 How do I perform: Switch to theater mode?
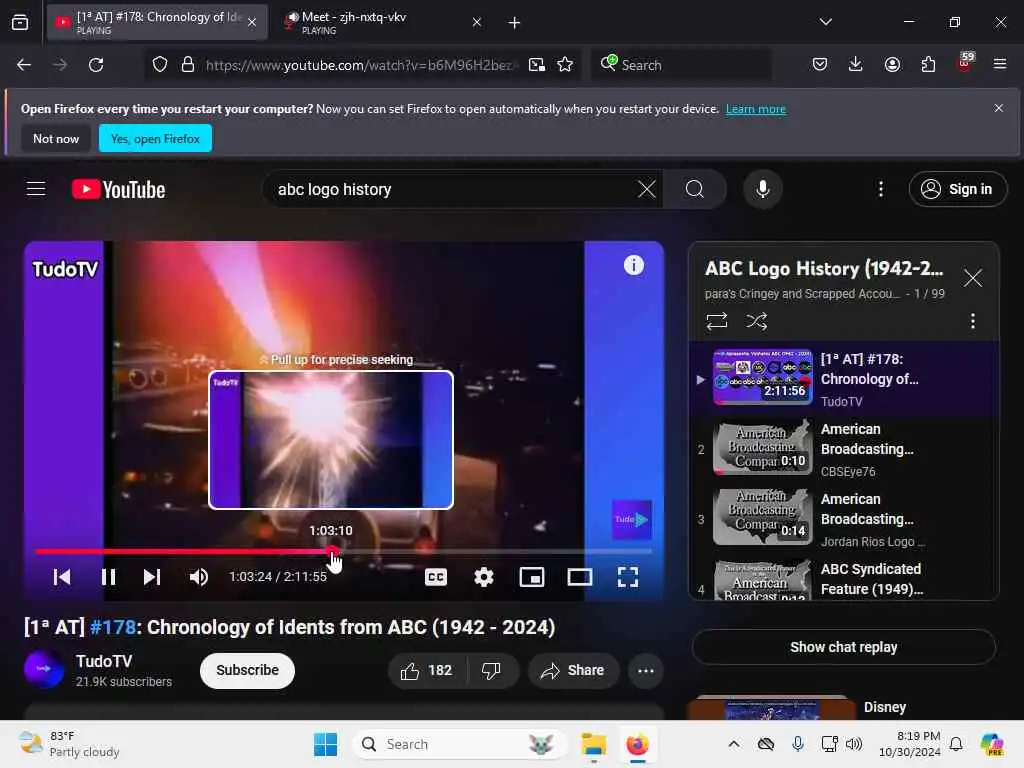pyautogui.click(x=580, y=577)
